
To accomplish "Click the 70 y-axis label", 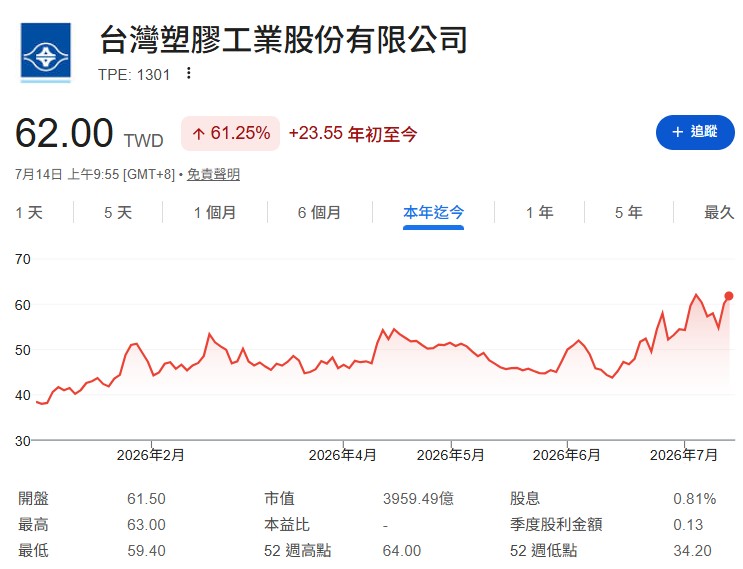I will coord(23,259).
